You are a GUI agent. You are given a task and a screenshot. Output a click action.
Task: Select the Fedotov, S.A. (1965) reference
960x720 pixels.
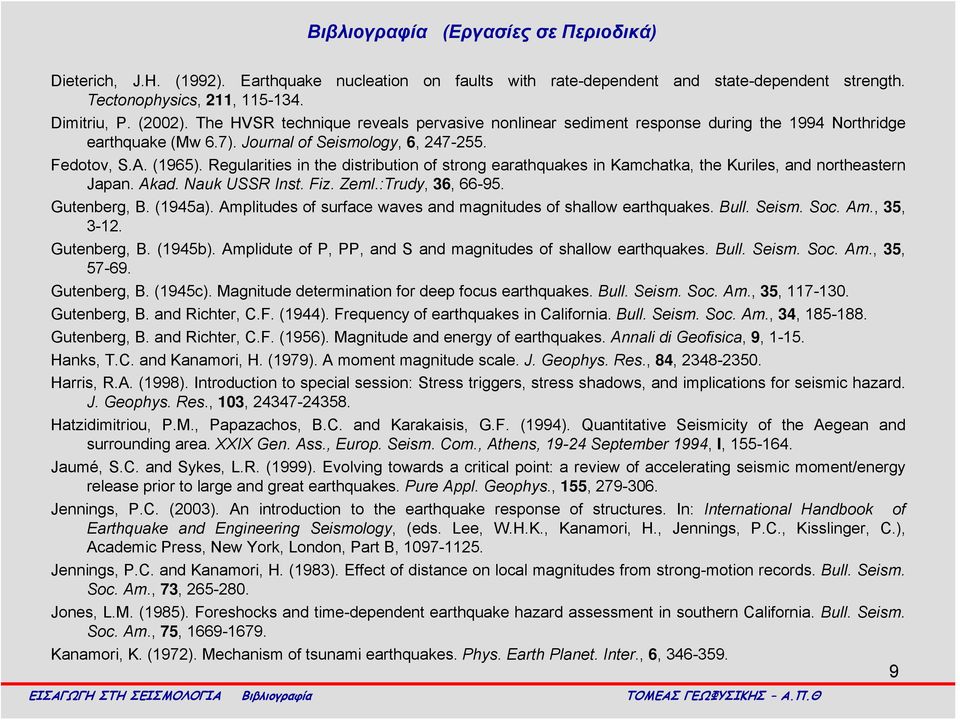478,174
